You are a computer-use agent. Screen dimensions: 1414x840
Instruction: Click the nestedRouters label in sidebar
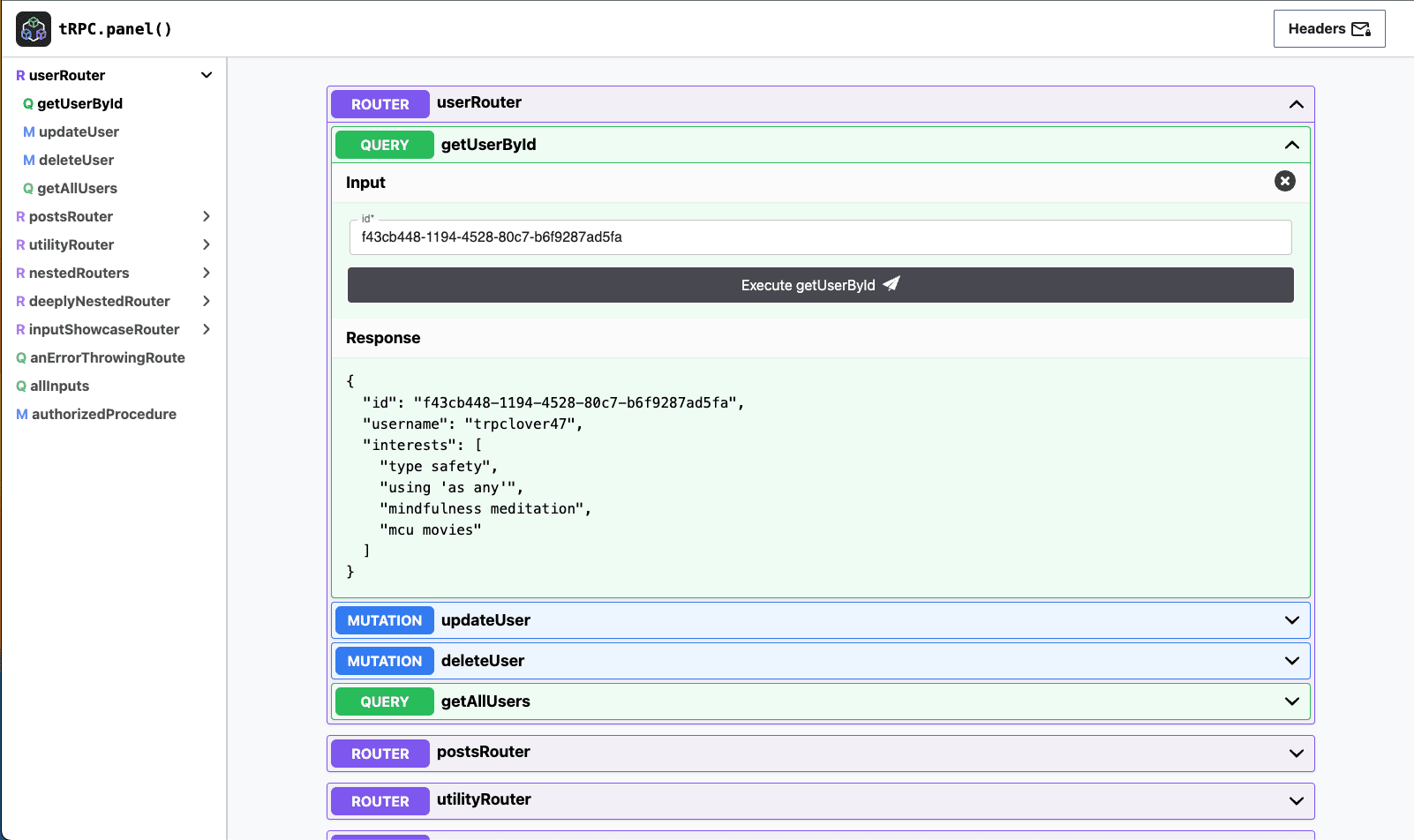coord(79,273)
